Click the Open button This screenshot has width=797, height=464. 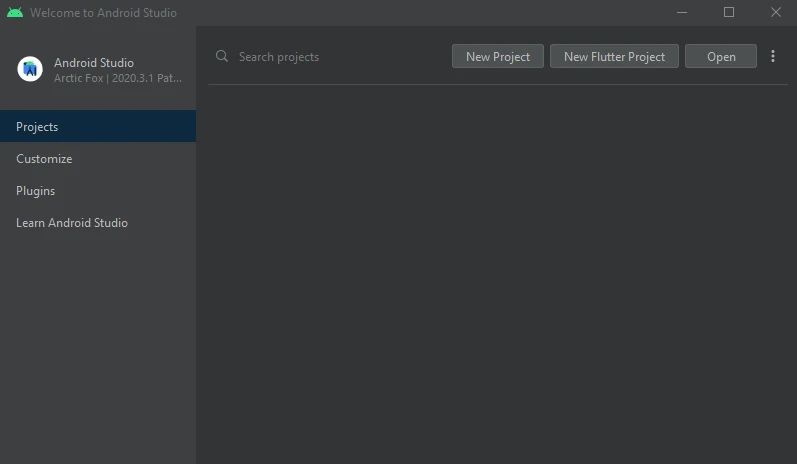click(x=721, y=56)
